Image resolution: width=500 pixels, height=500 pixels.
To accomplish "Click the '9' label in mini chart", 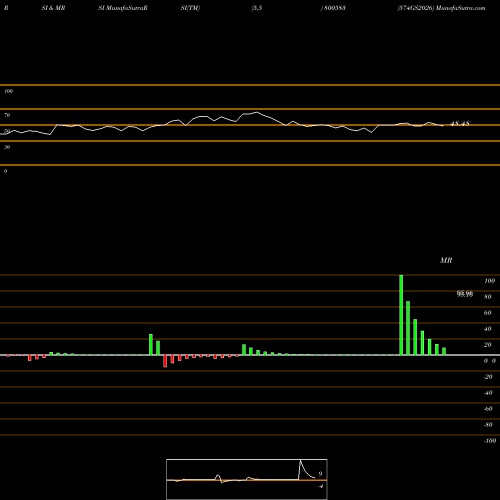I will click(320, 474).
